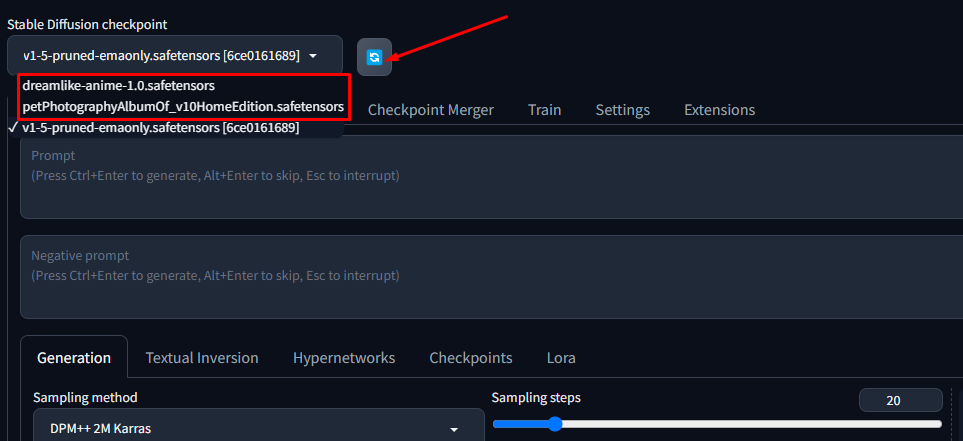The image size is (963, 441).
Task: Choose petPhotographyAlbumOf_v10HomeEdition.safetensors checkpoint
Action: pyautogui.click(x=183, y=106)
